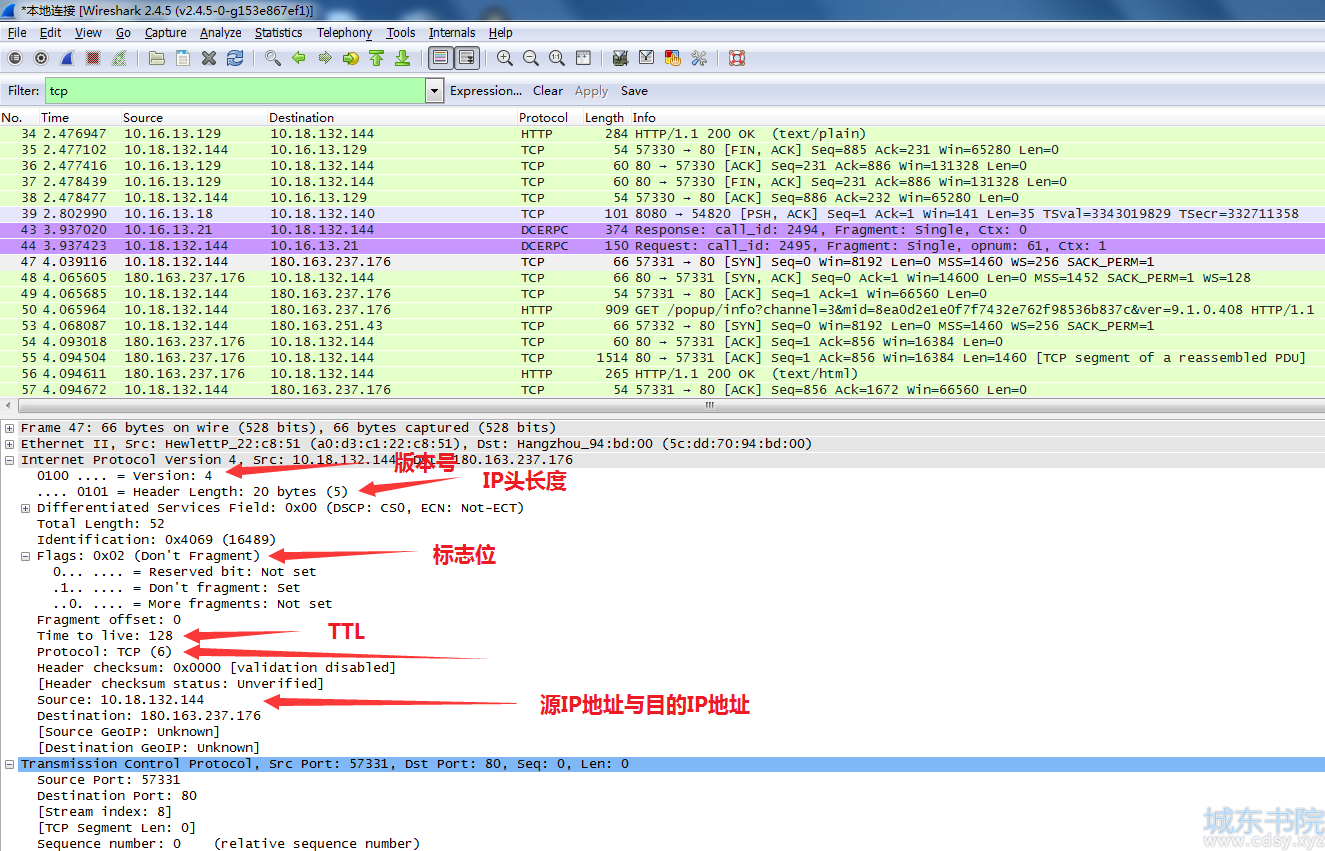Start a new live capture (shark fin icon)

pyautogui.click(x=67, y=58)
